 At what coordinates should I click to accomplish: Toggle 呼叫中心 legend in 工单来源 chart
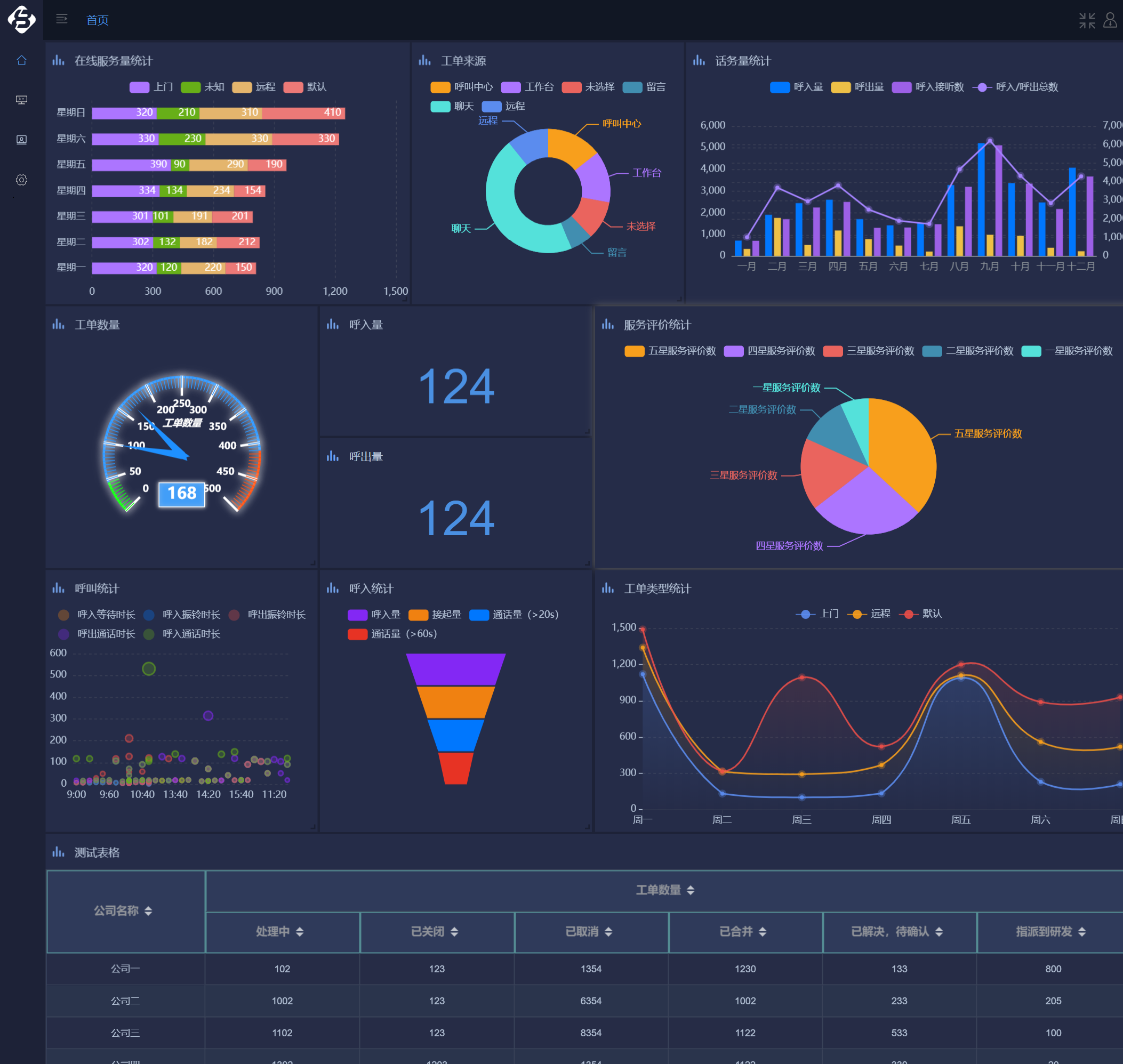[x=462, y=87]
